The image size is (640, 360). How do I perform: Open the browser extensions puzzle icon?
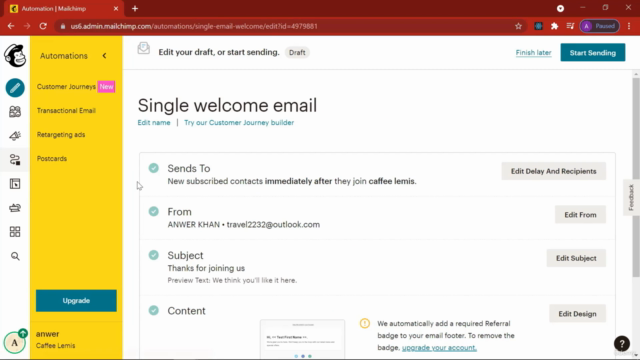(554, 26)
